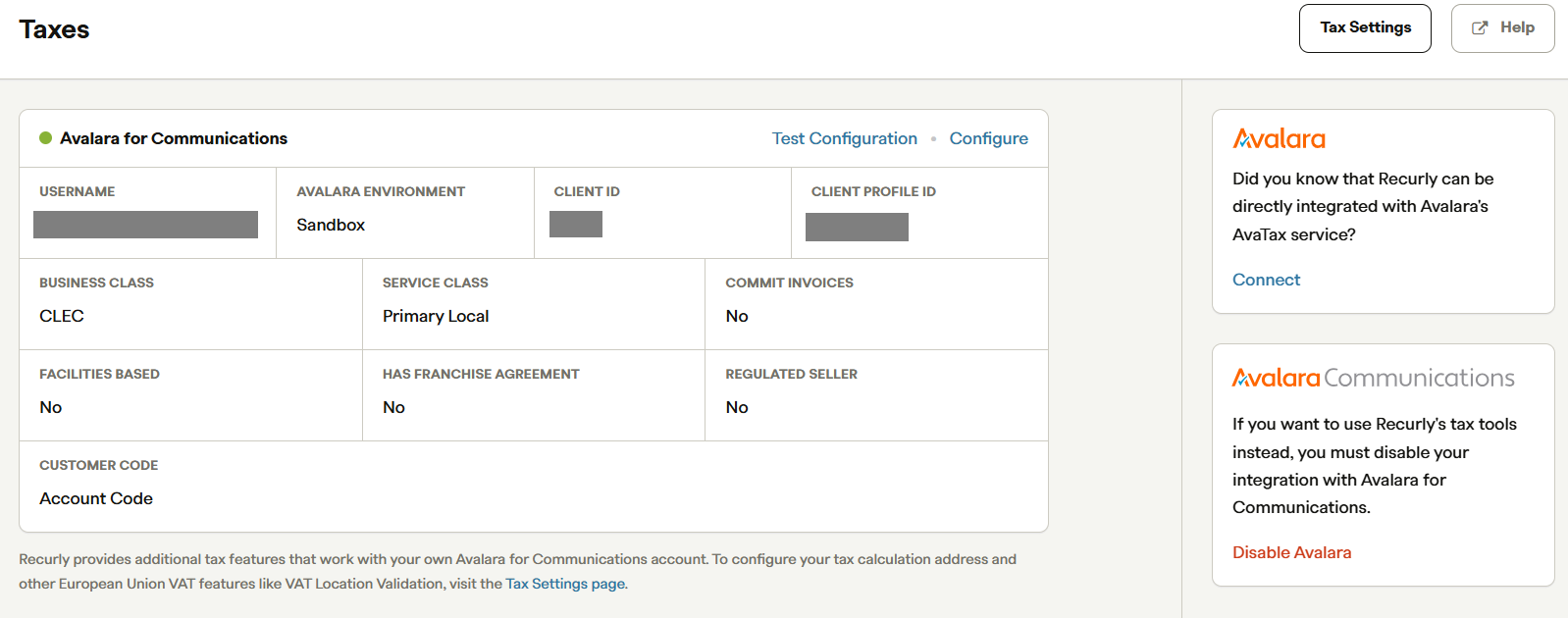This screenshot has width=1568, height=618.
Task: Click the AvaTax service question text
Action: point(1363,207)
